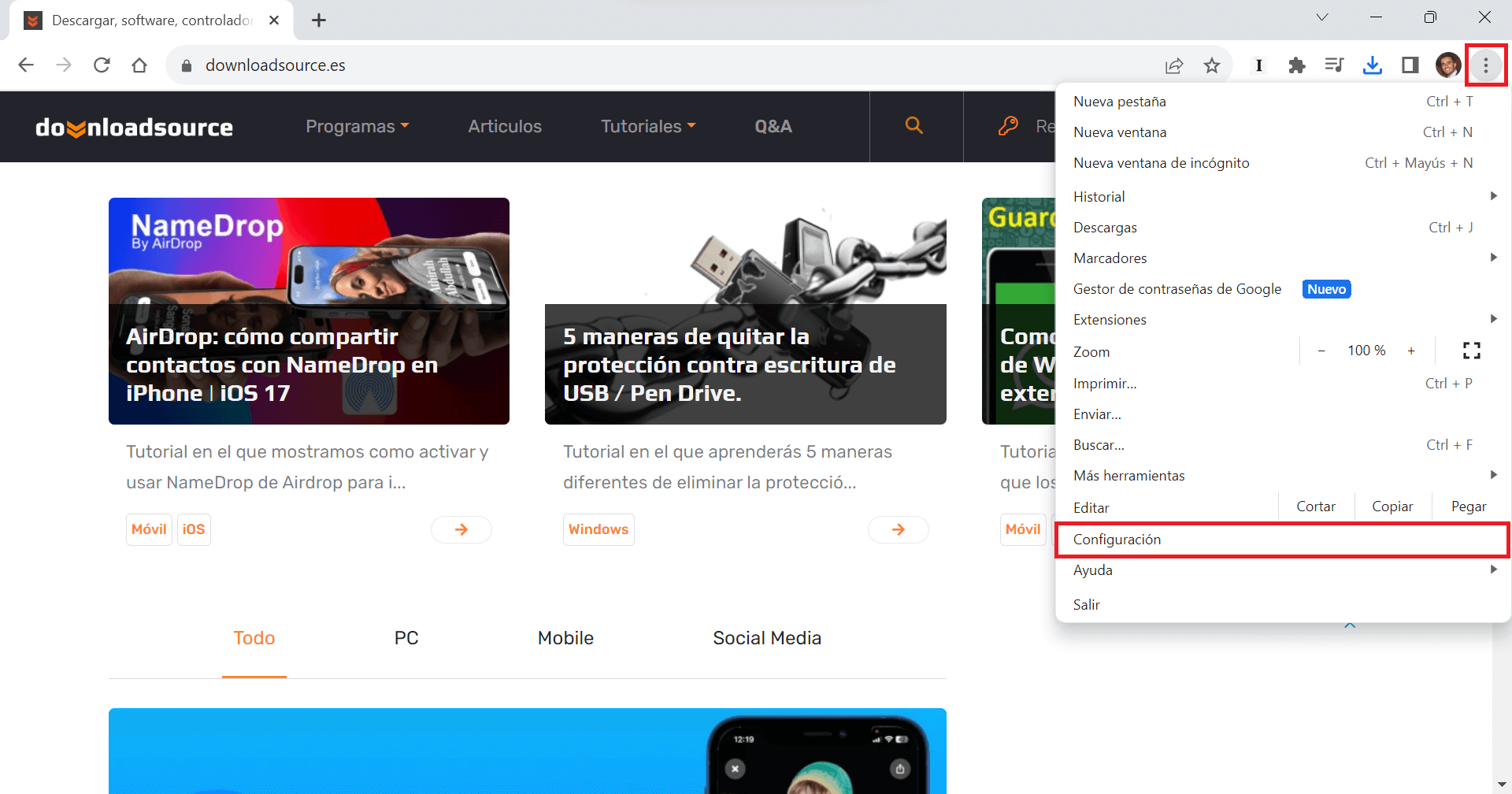This screenshot has width=1512, height=794.
Task: Open a new tab with plus
Action: (319, 20)
